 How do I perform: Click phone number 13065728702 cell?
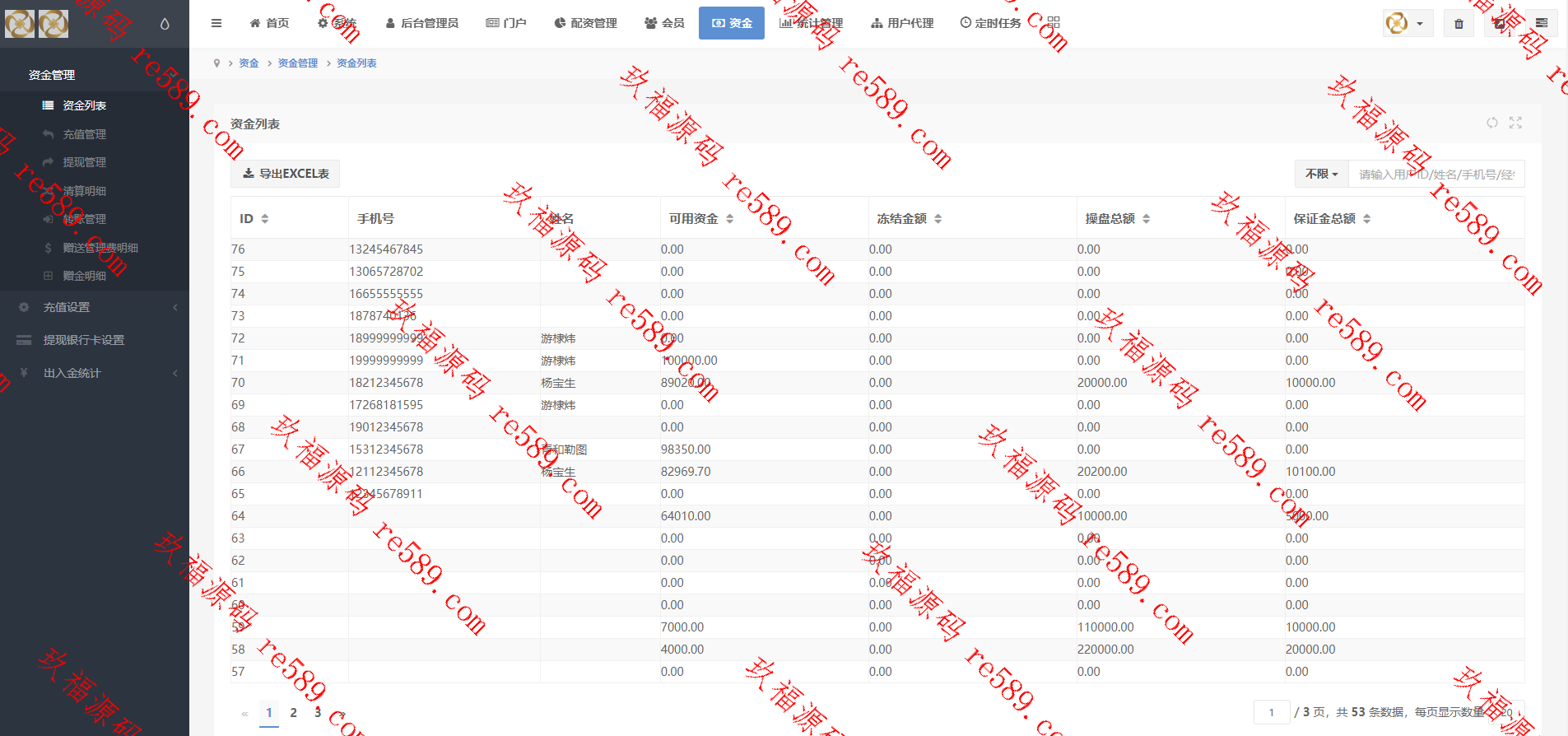(x=386, y=272)
